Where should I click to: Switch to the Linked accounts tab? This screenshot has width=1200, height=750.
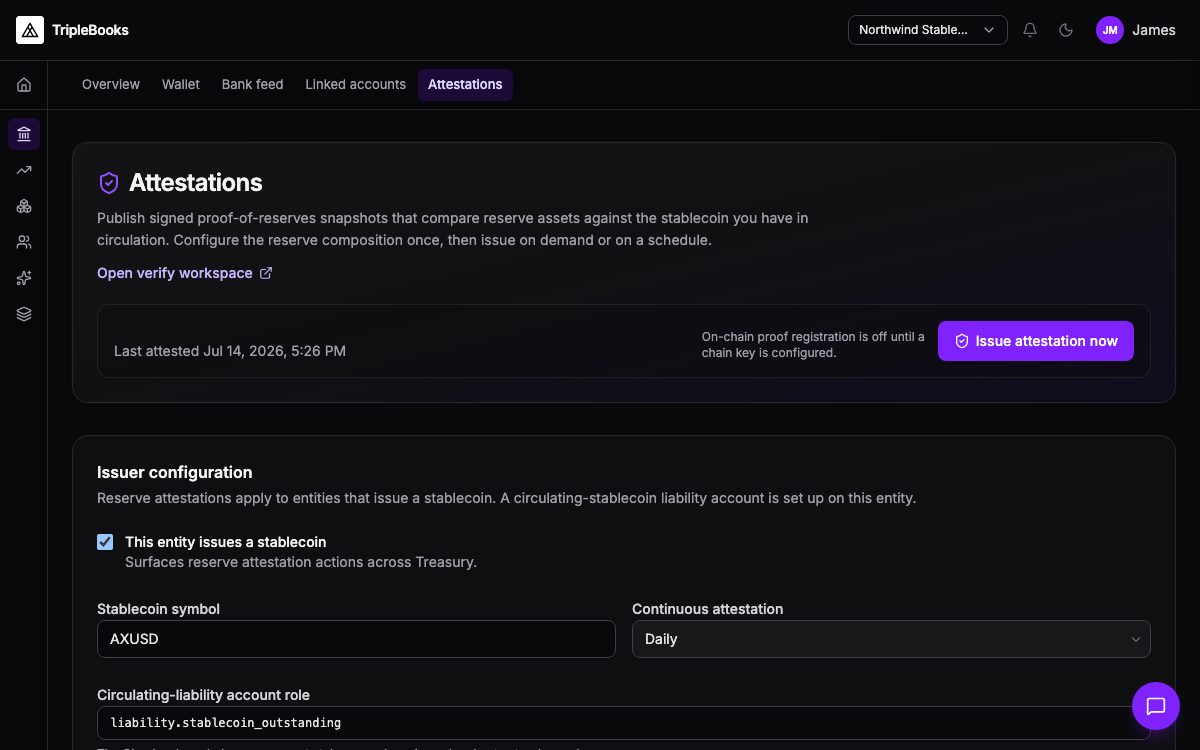356,85
